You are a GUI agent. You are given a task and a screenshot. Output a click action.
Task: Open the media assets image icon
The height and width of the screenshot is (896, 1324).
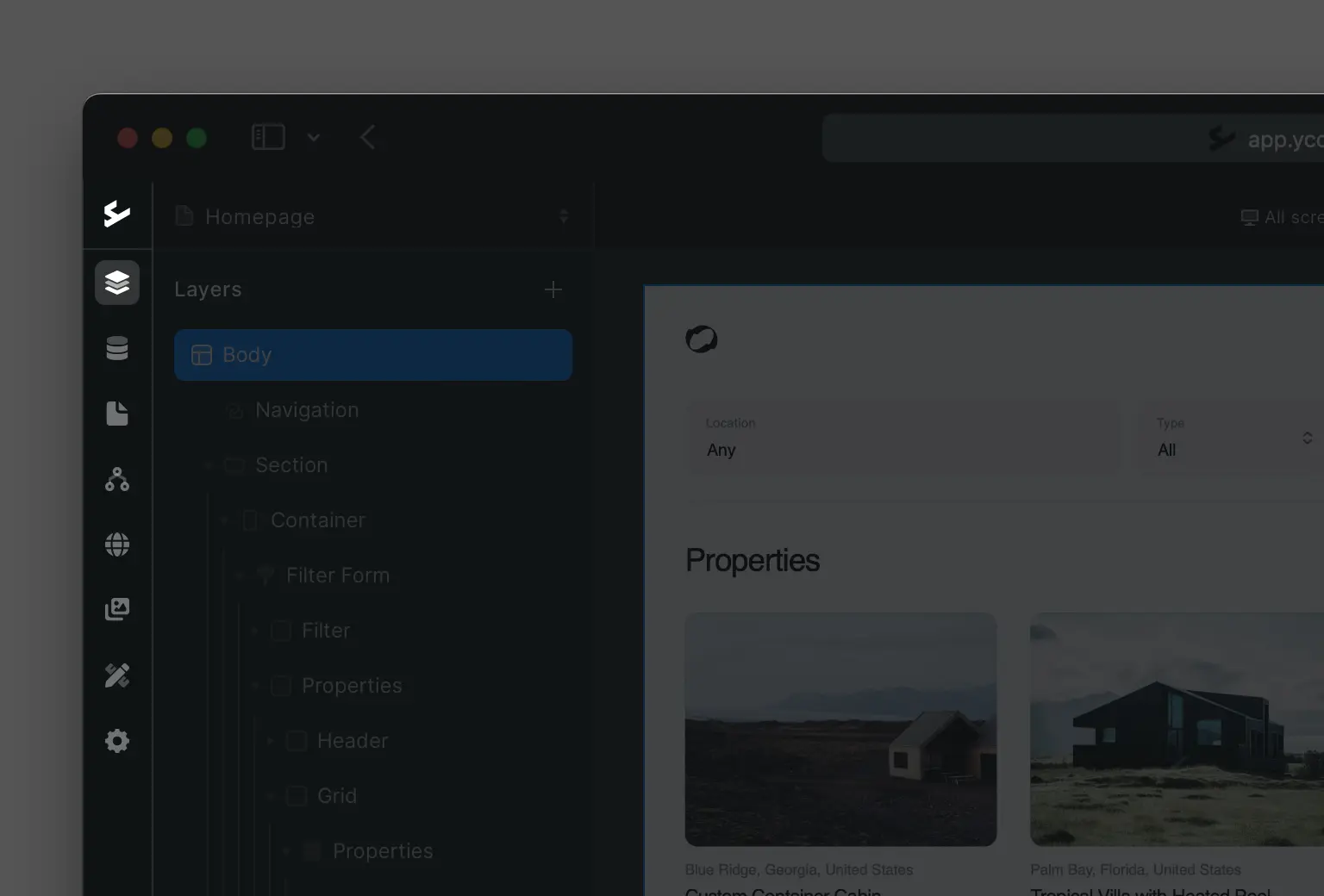[x=117, y=609]
